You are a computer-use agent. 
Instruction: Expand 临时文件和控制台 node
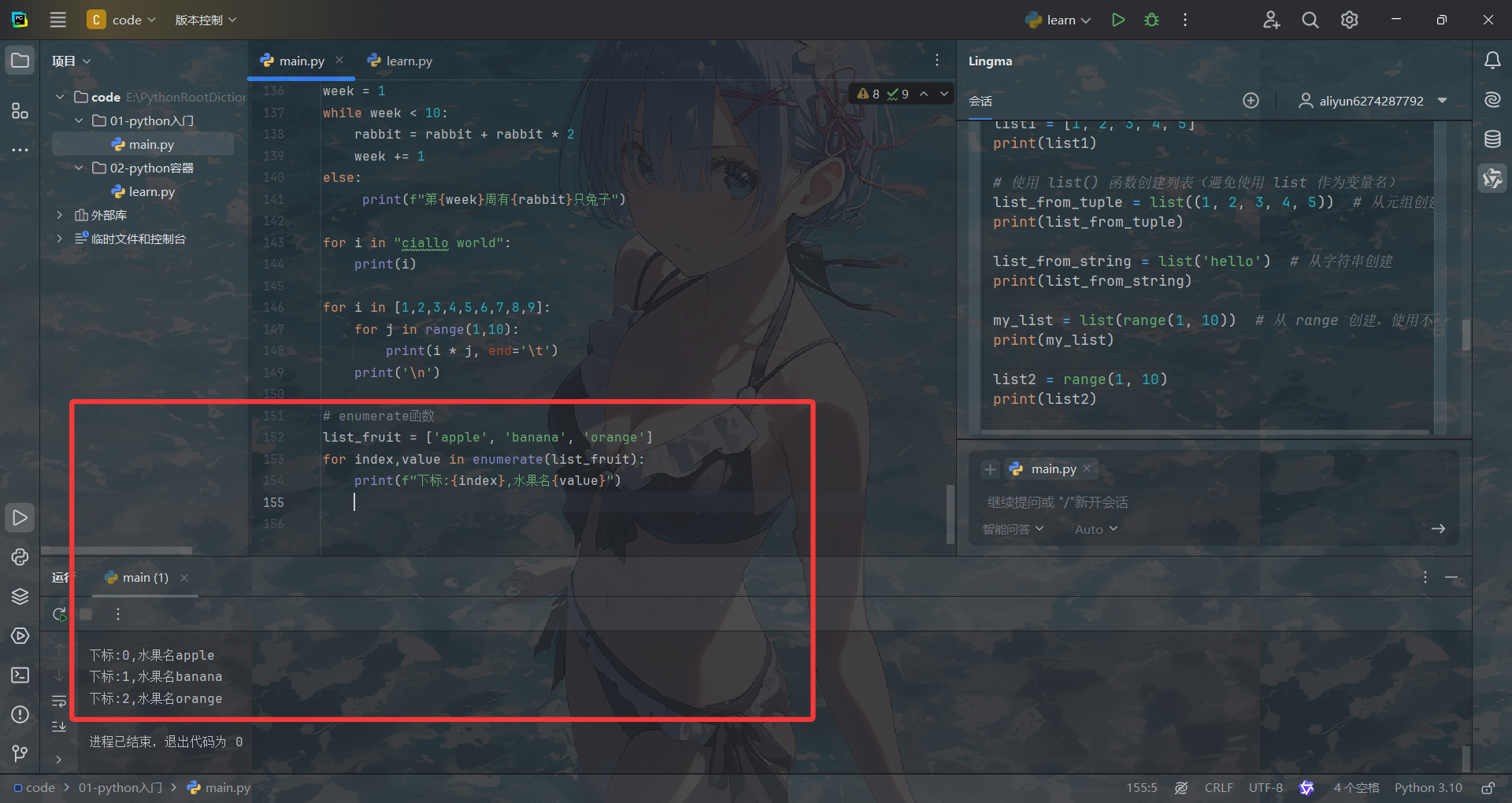[60, 239]
